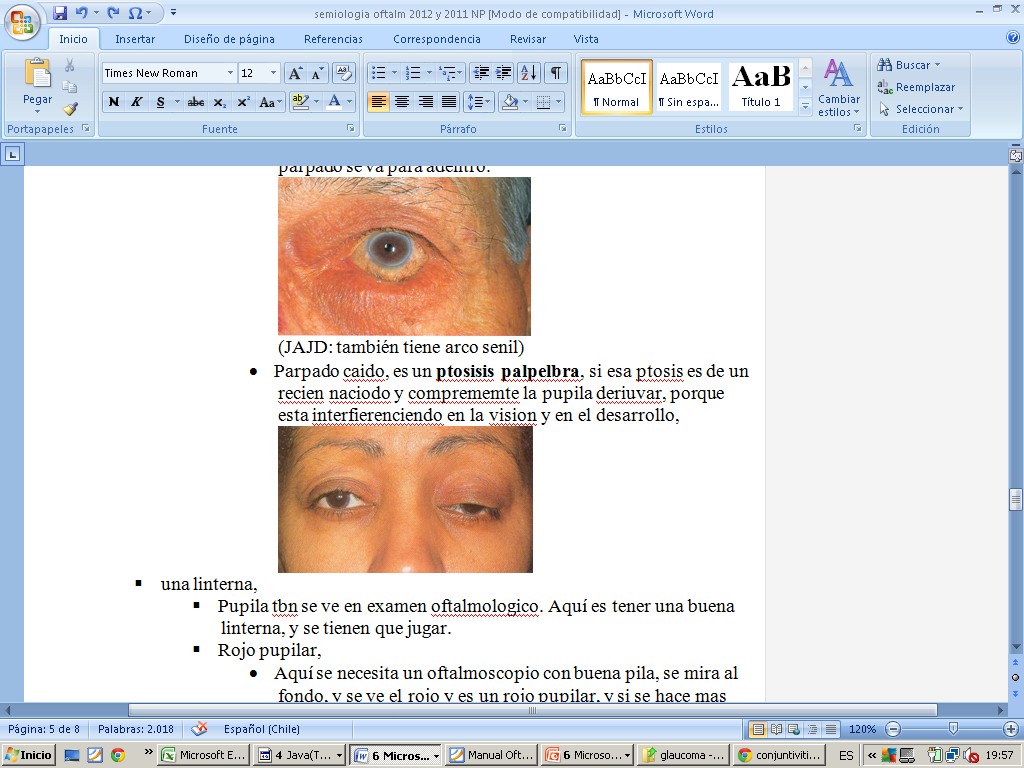Click the Reemplazar button
This screenshot has width=1024, height=768.
(916, 87)
